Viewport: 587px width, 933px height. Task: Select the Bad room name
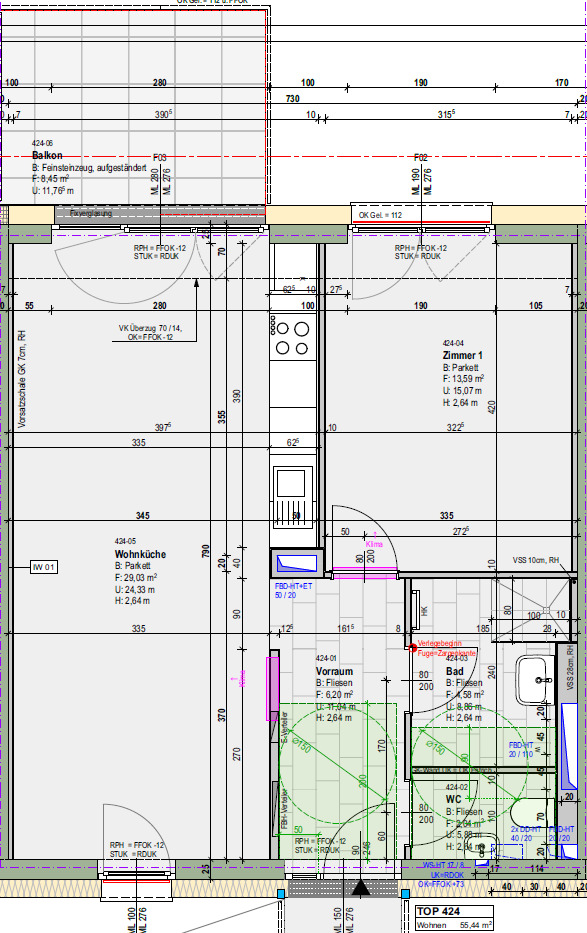454,671
